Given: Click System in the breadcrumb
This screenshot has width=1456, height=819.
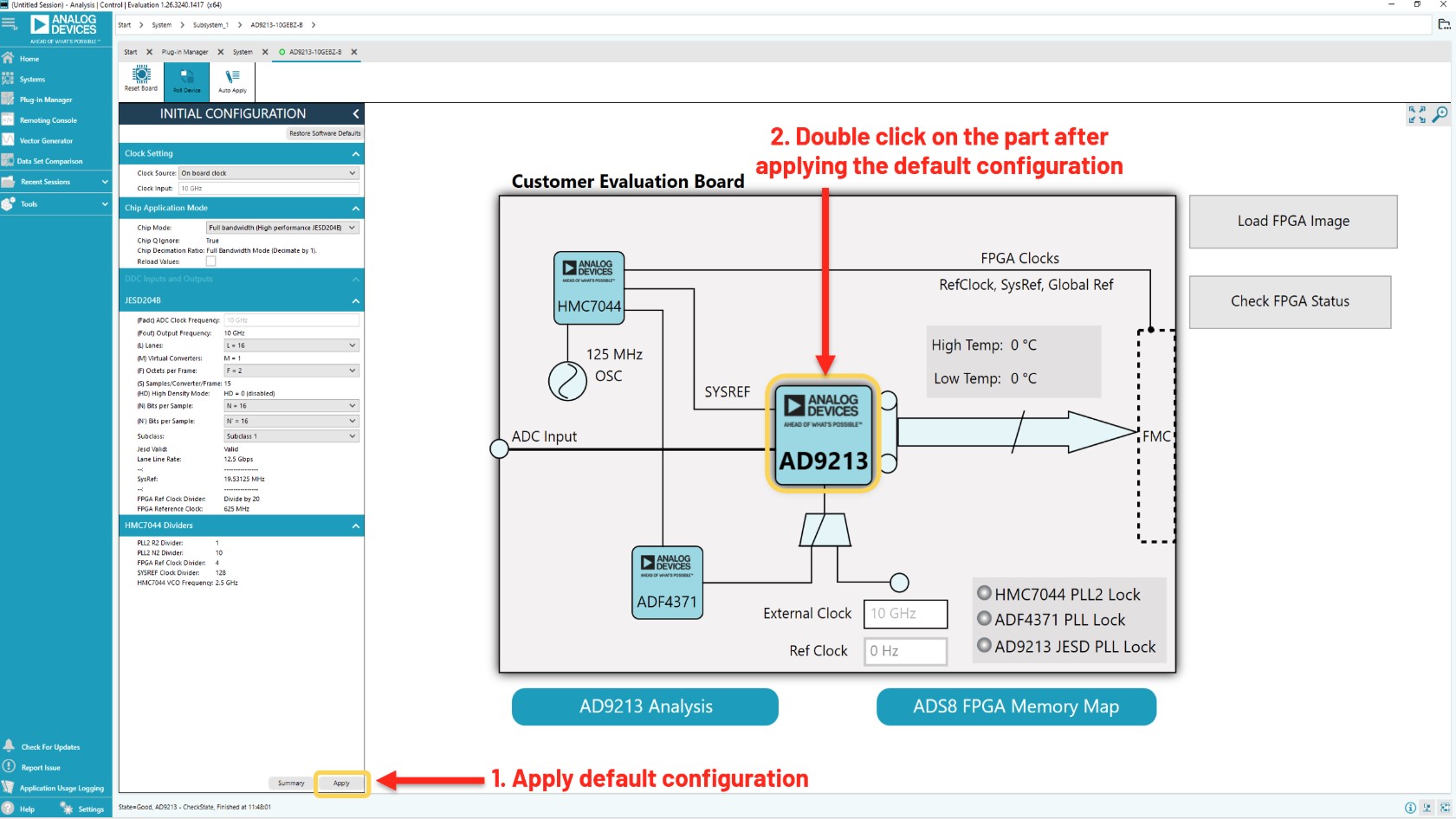Looking at the screenshot, I should 162,25.
